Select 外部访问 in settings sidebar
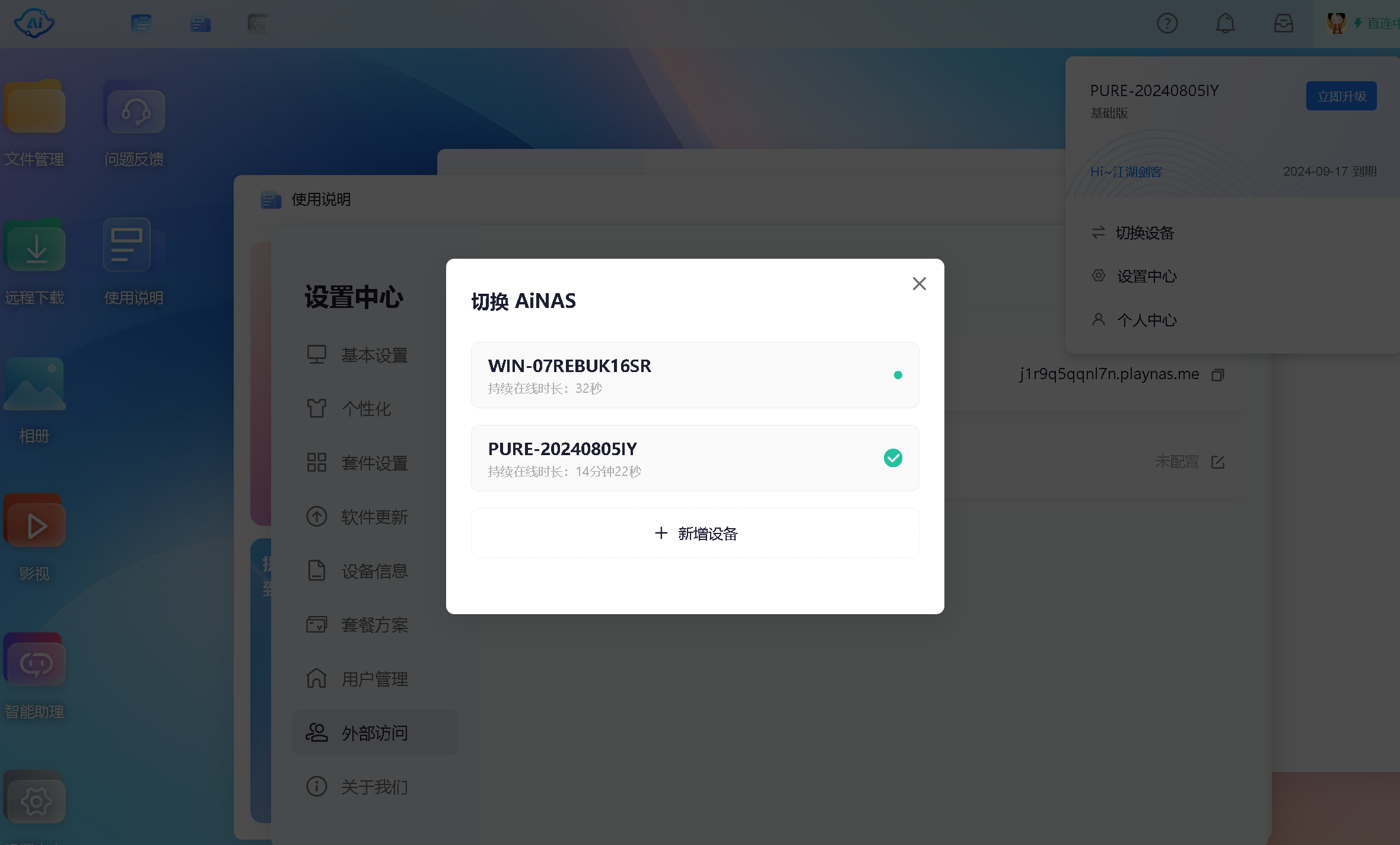The height and width of the screenshot is (845, 1400). point(374,733)
